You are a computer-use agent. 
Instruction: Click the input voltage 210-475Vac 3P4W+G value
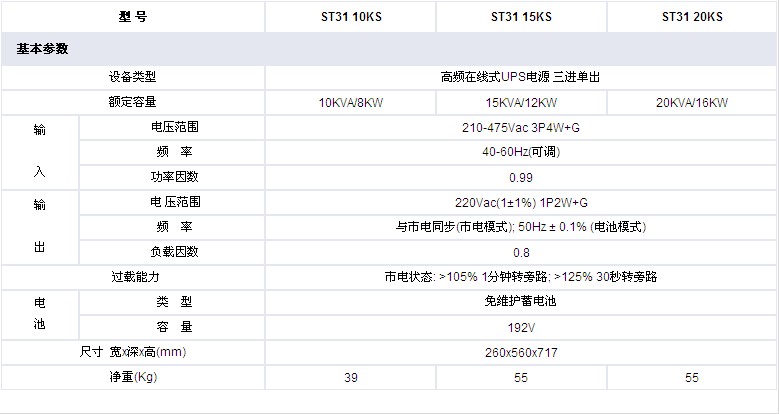pos(520,128)
